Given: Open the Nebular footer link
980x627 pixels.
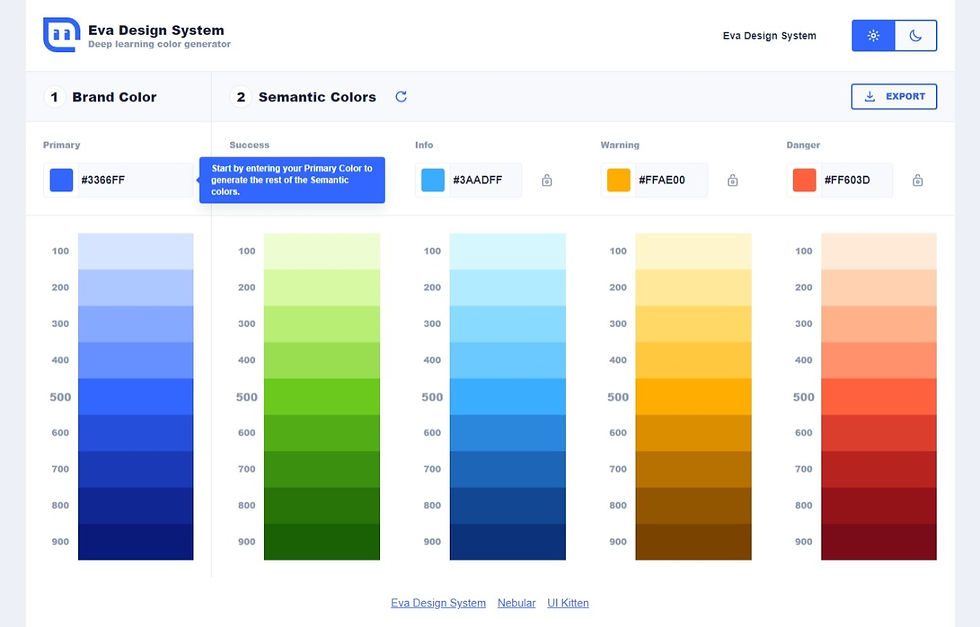Looking at the screenshot, I should (516, 603).
